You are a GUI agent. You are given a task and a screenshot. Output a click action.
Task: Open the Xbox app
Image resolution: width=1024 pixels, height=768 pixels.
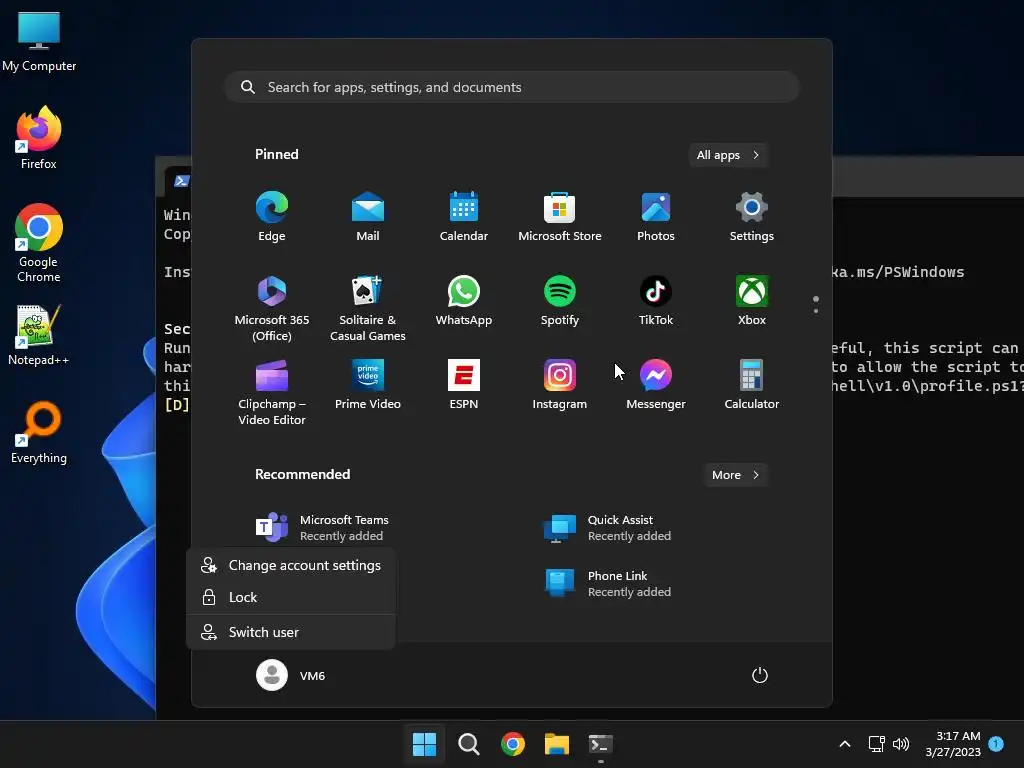[x=752, y=300]
